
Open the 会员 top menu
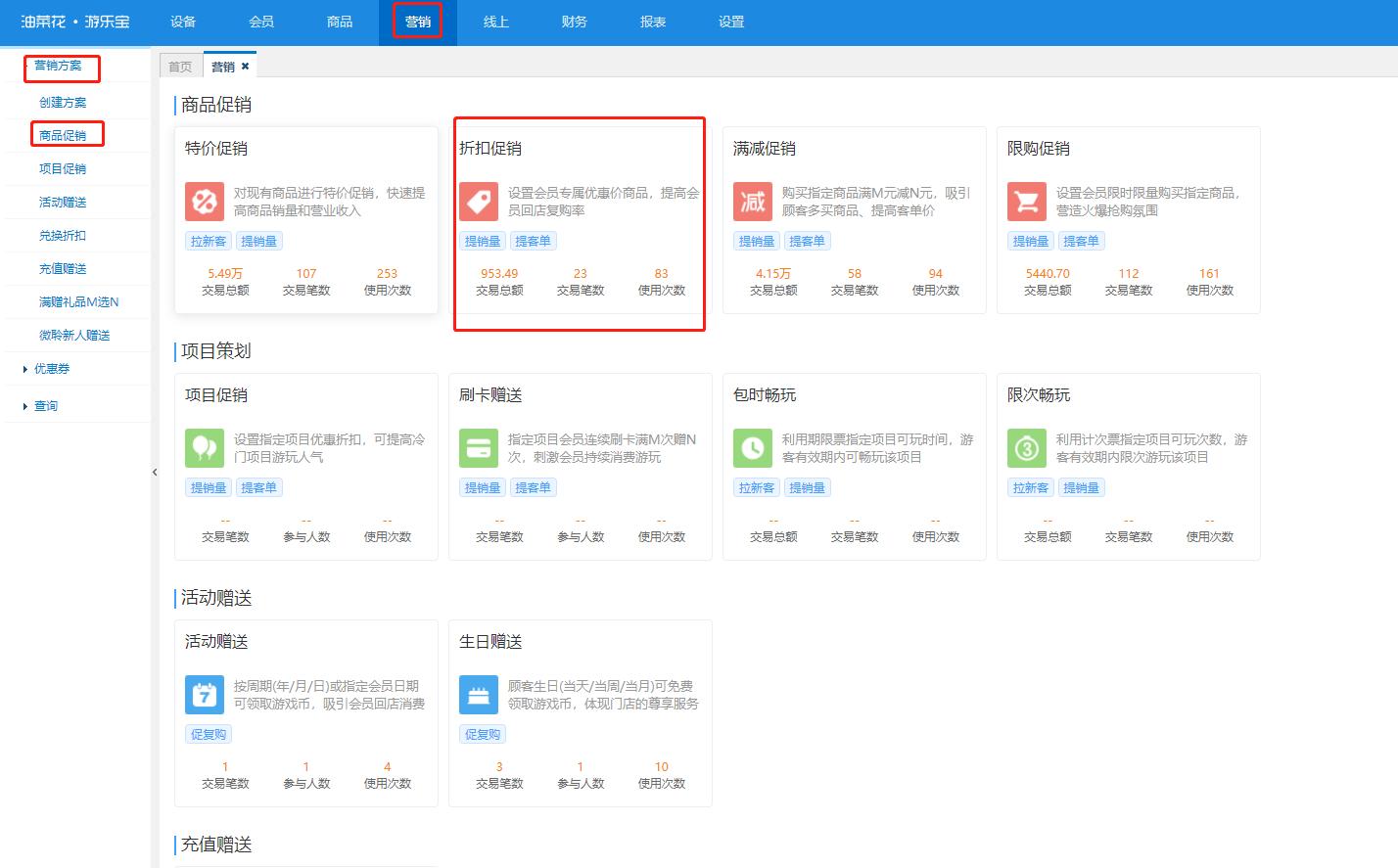pos(261,22)
